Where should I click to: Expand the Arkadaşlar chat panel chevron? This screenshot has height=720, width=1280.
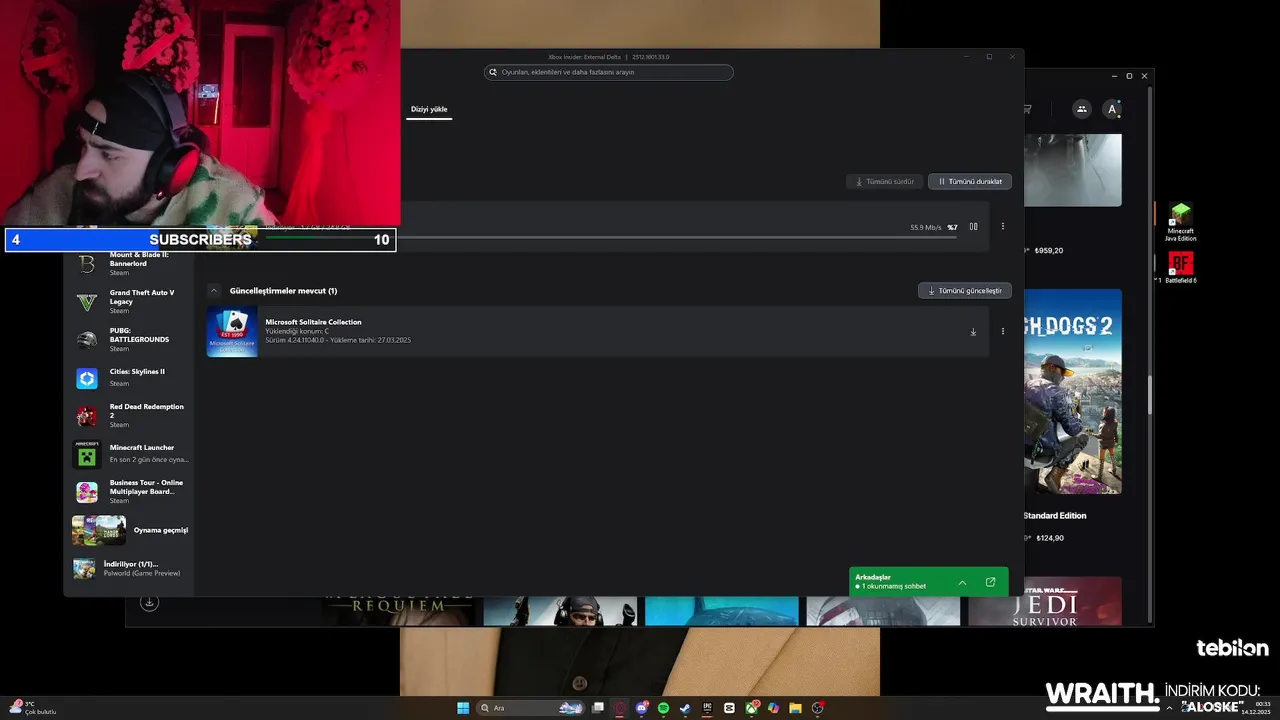pyautogui.click(x=962, y=582)
